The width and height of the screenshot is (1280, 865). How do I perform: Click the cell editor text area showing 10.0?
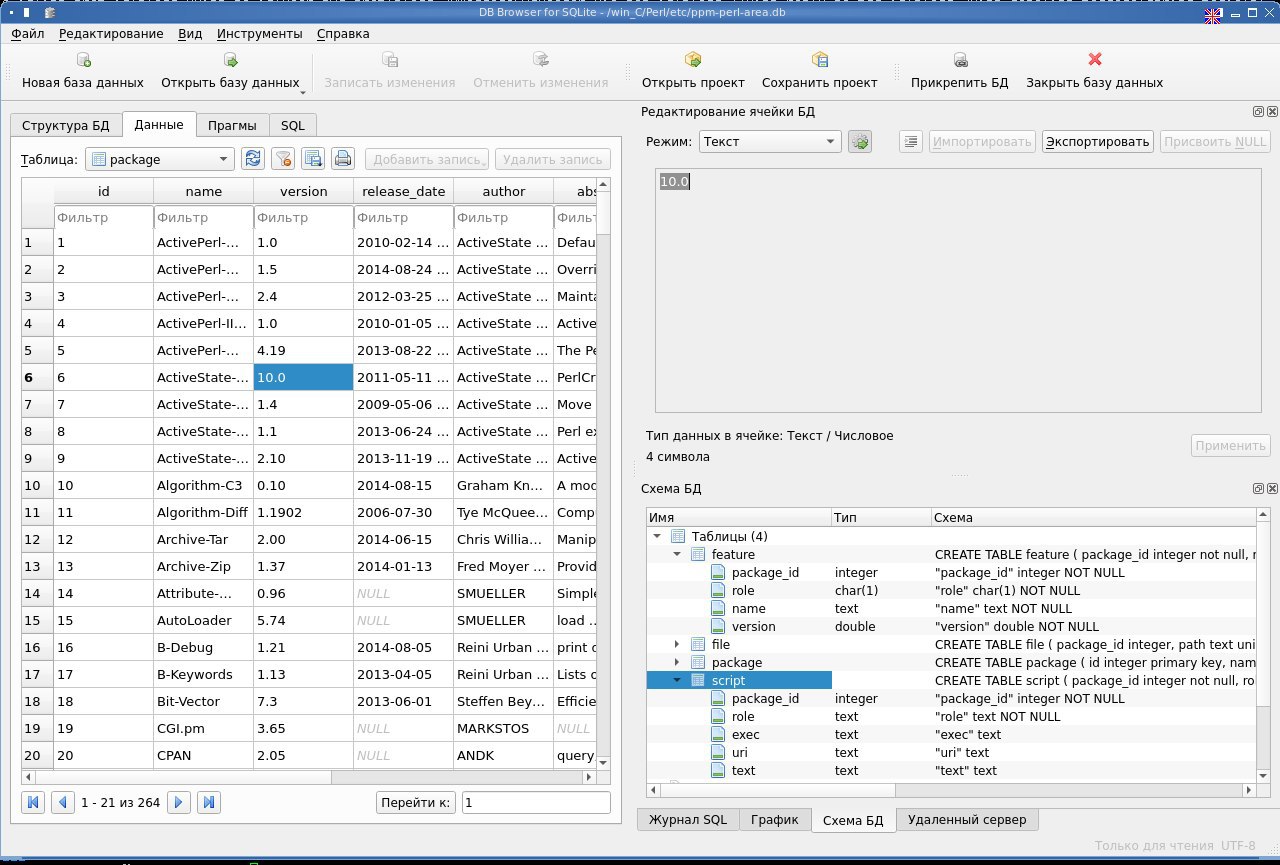(x=959, y=290)
